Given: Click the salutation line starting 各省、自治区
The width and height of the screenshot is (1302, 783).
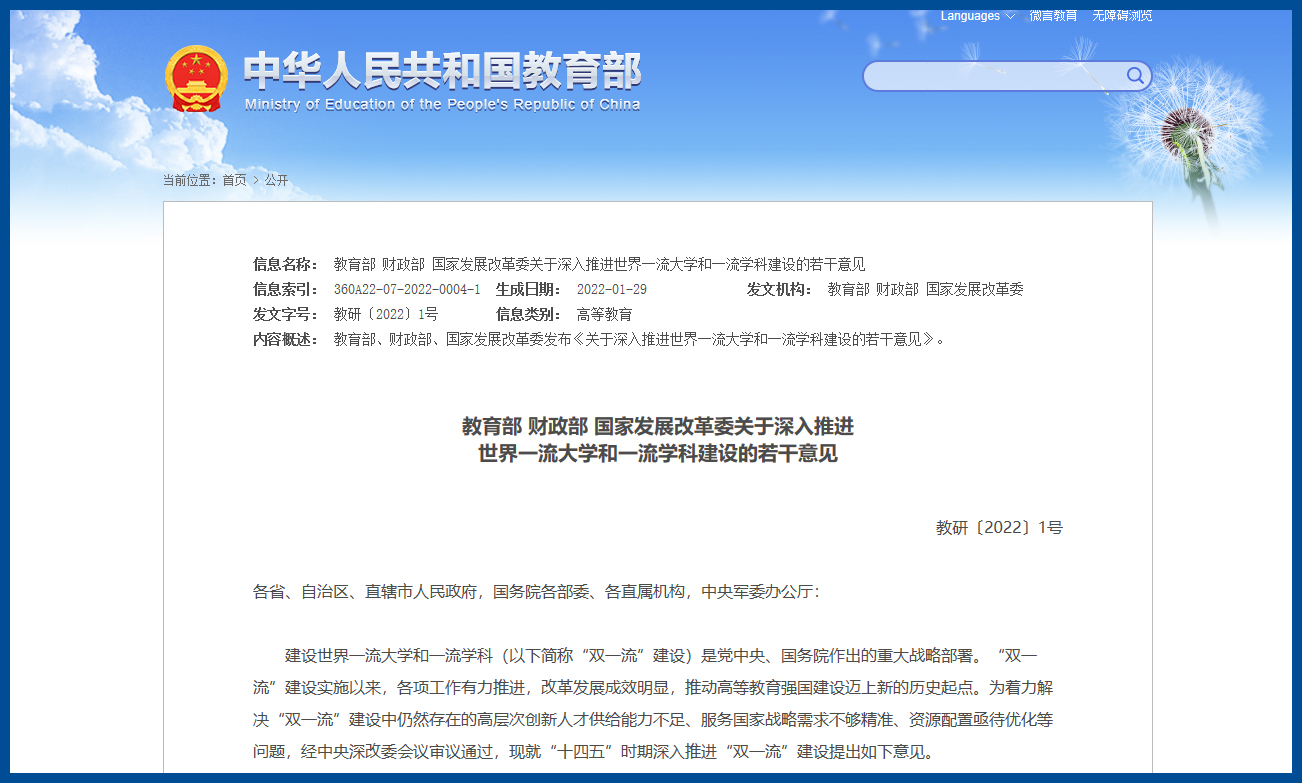Looking at the screenshot, I should point(536,592).
